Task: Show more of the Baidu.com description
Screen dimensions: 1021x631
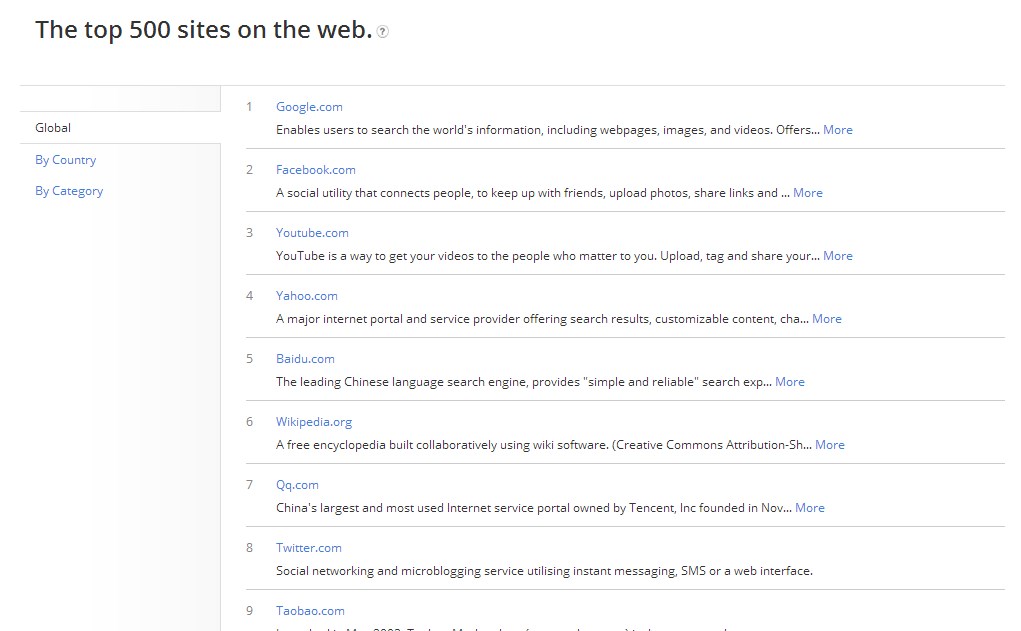Action: click(x=790, y=382)
